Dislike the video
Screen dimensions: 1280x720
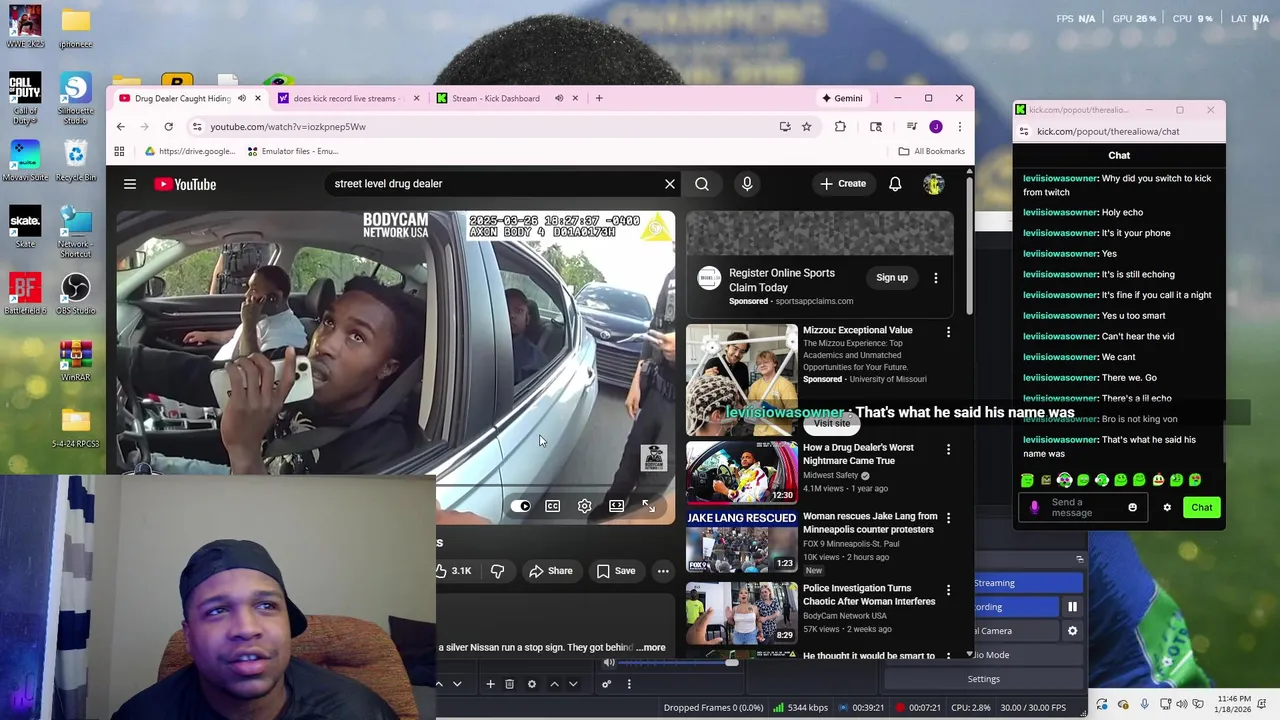click(x=497, y=571)
